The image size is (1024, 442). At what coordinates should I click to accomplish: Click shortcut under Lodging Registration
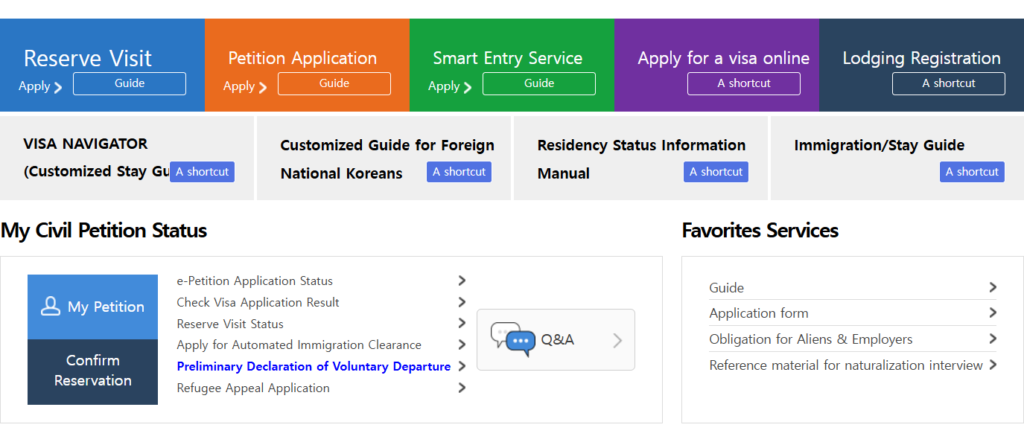(949, 84)
